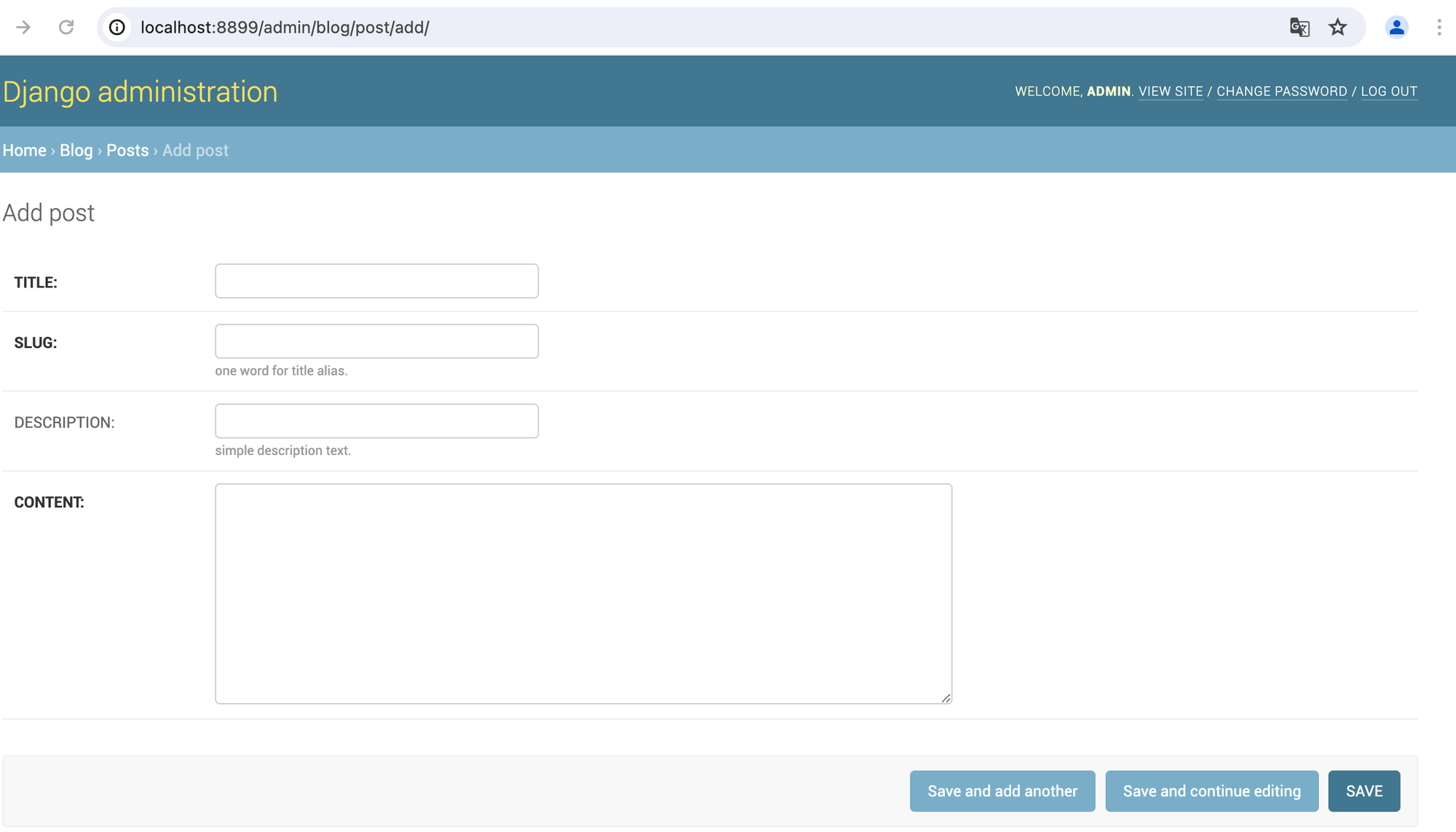Reload the page with refresh icon

coord(66,28)
